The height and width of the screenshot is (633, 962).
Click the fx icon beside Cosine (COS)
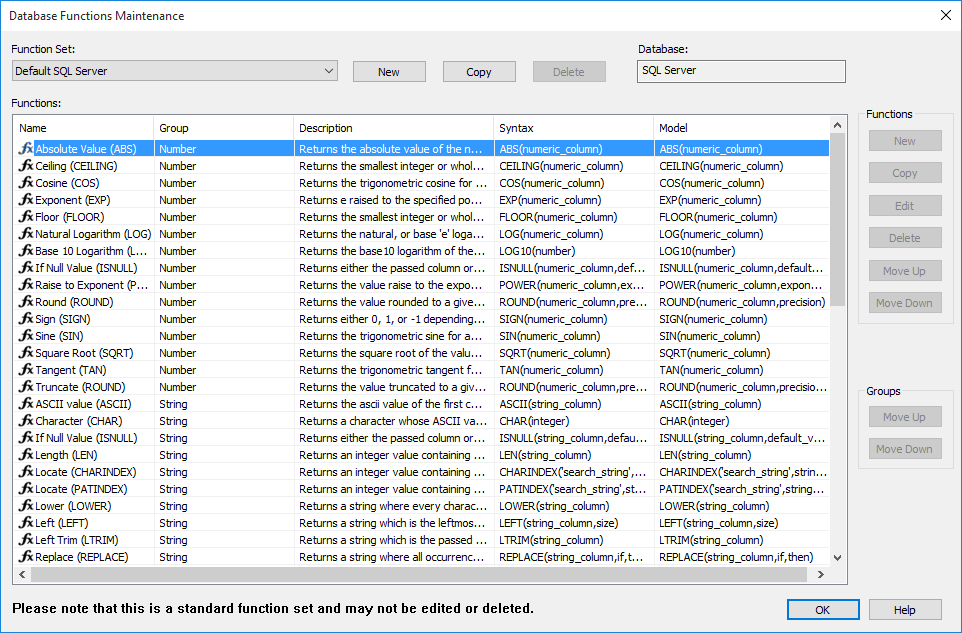[x=26, y=183]
